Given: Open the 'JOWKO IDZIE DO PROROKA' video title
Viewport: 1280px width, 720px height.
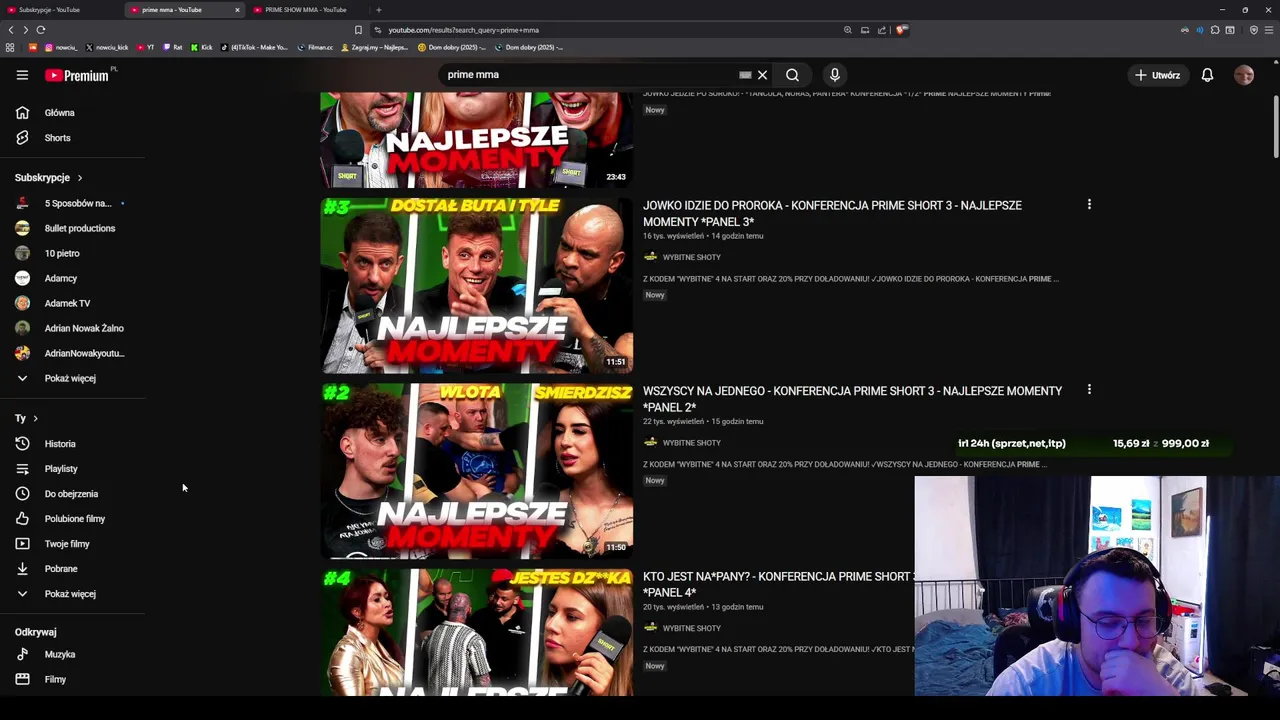Looking at the screenshot, I should coord(832,213).
